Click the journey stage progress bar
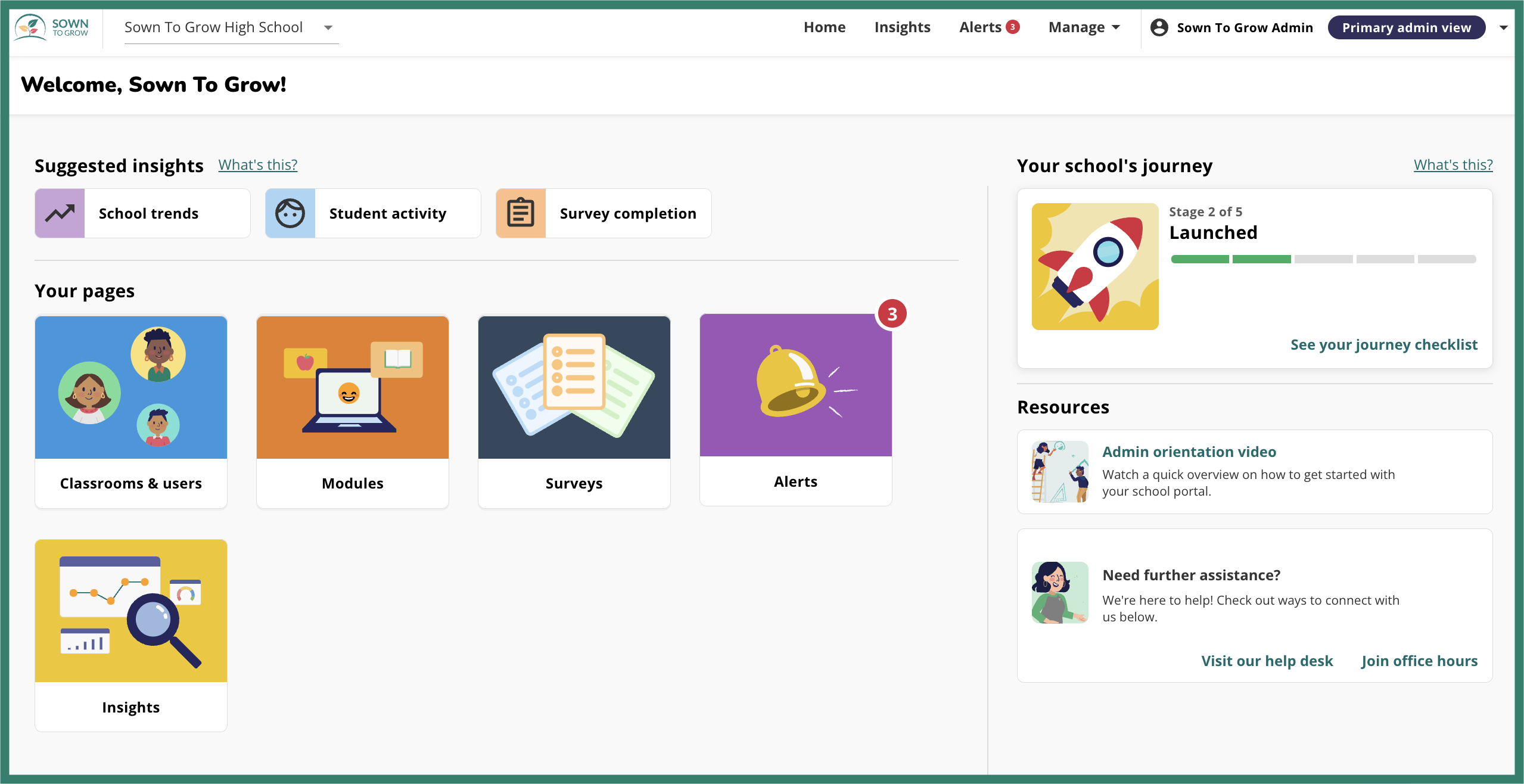Image resolution: width=1524 pixels, height=784 pixels. tap(1323, 259)
